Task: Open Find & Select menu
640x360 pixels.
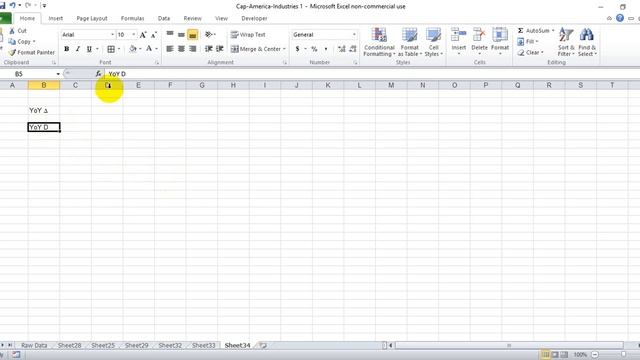Action: tap(587, 42)
